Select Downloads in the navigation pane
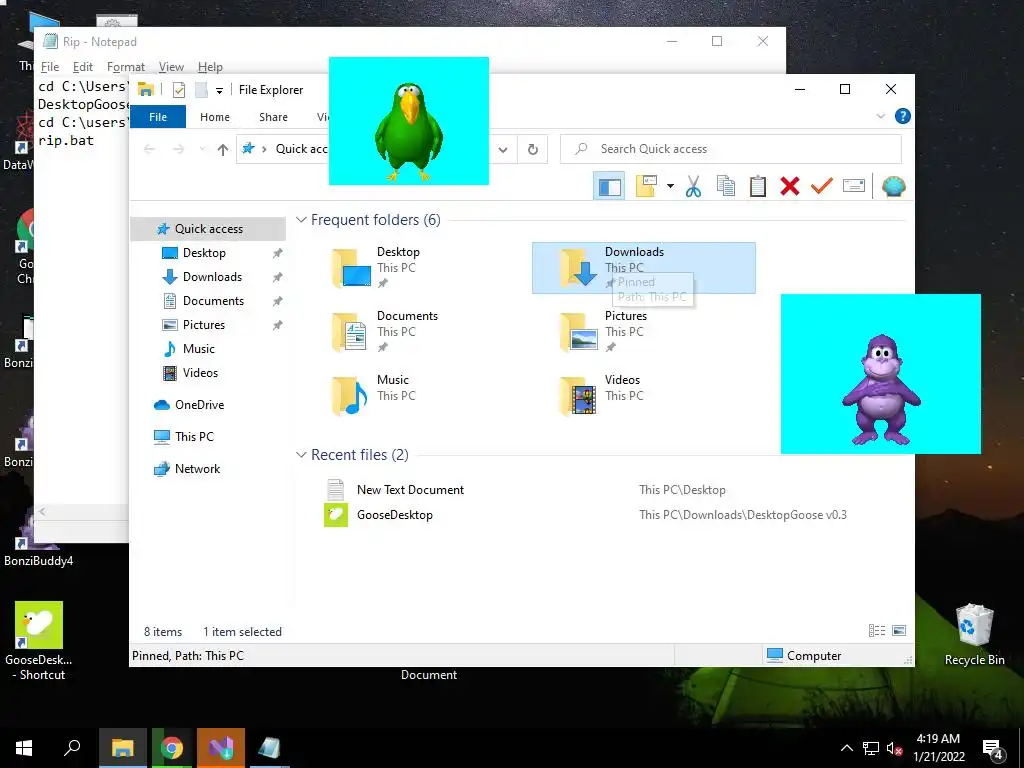Viewport: 1024px width, 768px height. (212, 277)
